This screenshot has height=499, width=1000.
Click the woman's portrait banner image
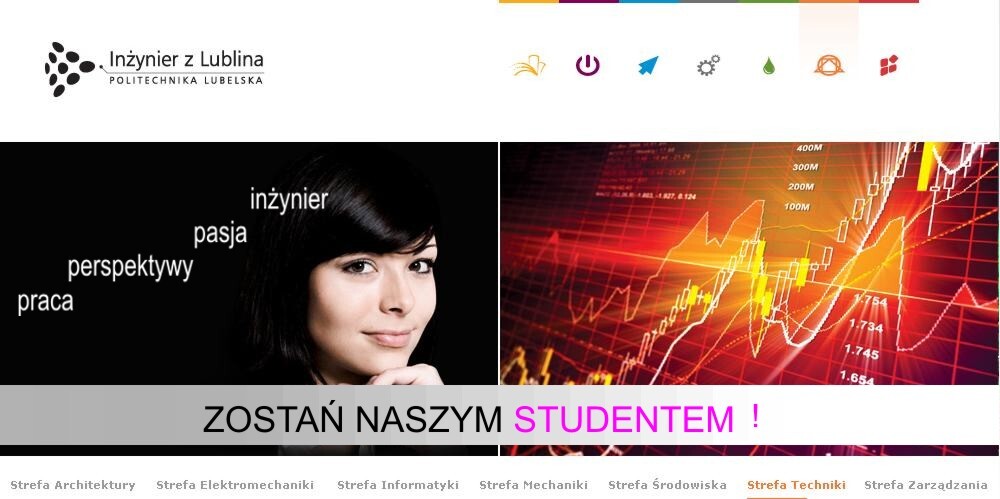tap(249, 263)
